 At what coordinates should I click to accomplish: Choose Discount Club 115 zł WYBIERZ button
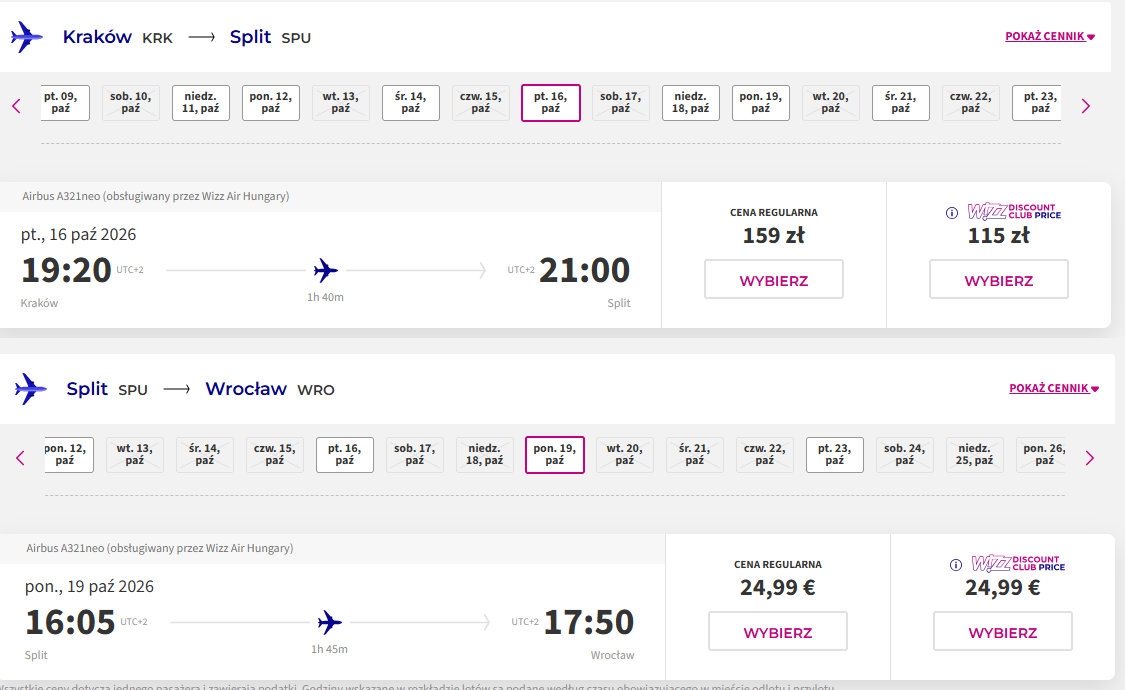(999, 280)
